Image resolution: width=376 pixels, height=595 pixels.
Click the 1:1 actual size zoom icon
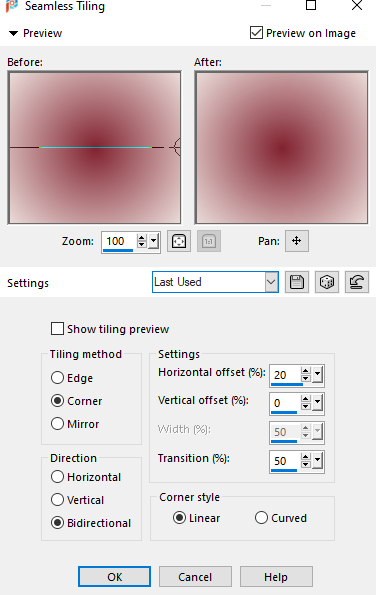coord(209,241)
